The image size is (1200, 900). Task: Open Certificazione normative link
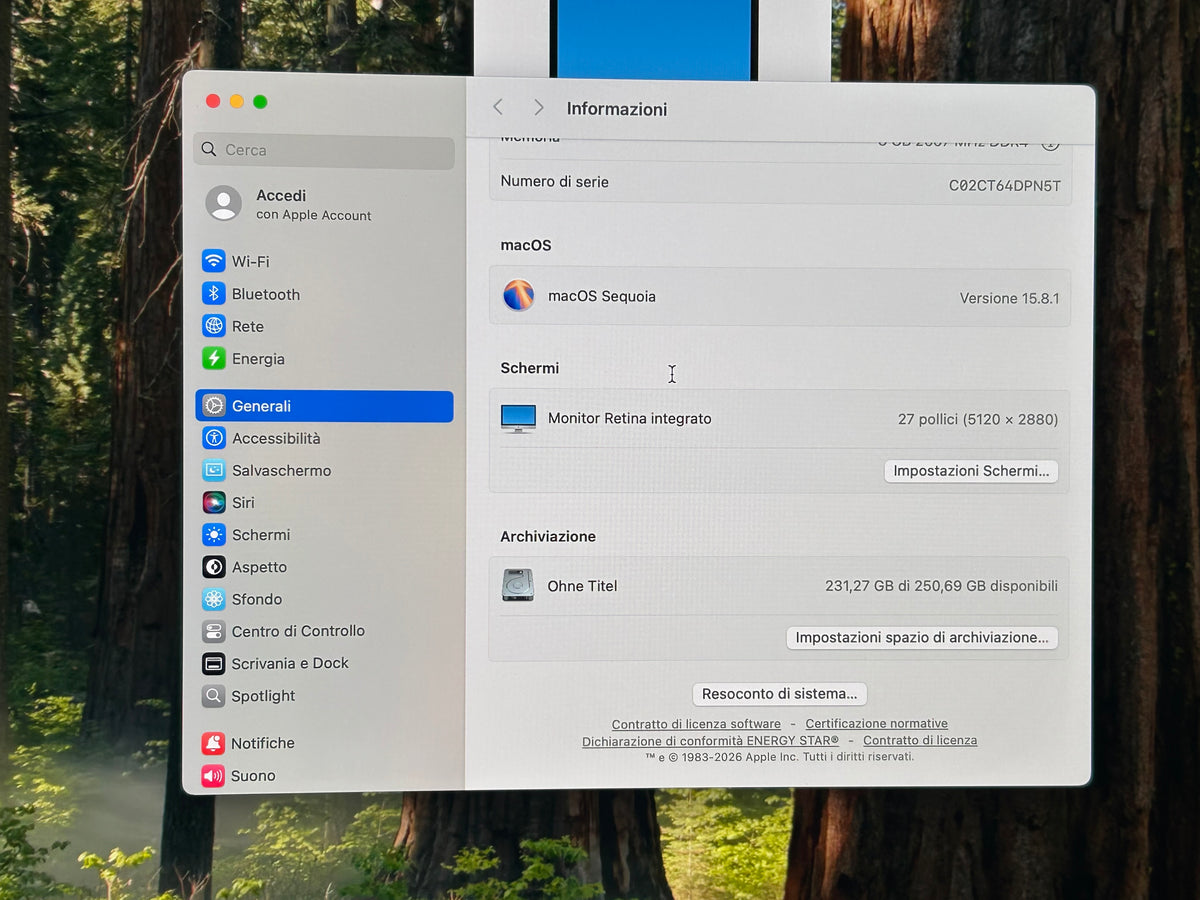877,724
